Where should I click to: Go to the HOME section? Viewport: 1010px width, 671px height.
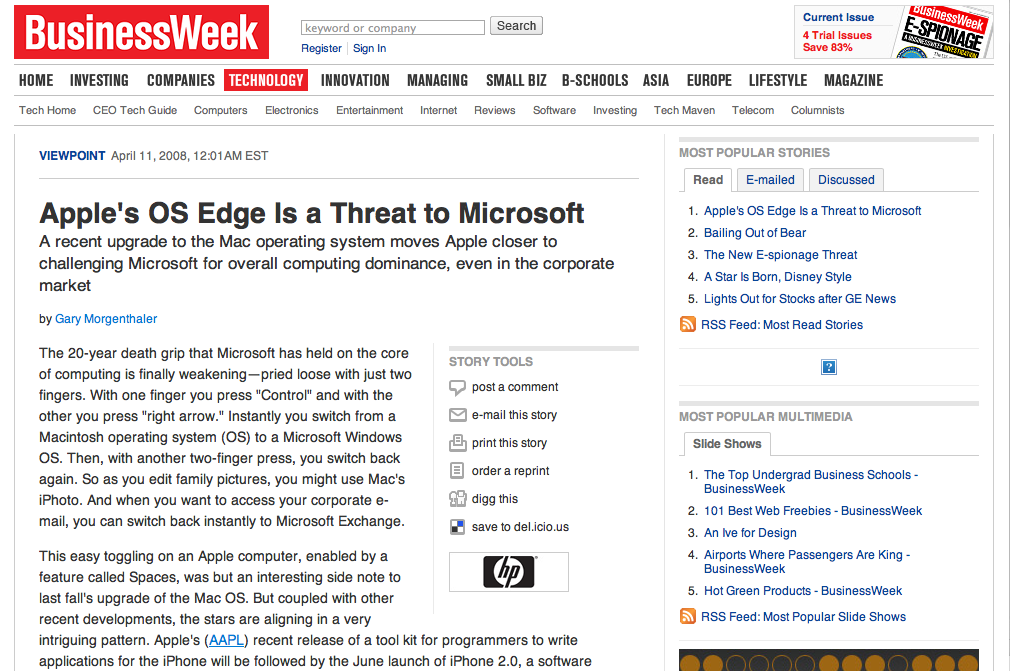click(x=36, y=80)
